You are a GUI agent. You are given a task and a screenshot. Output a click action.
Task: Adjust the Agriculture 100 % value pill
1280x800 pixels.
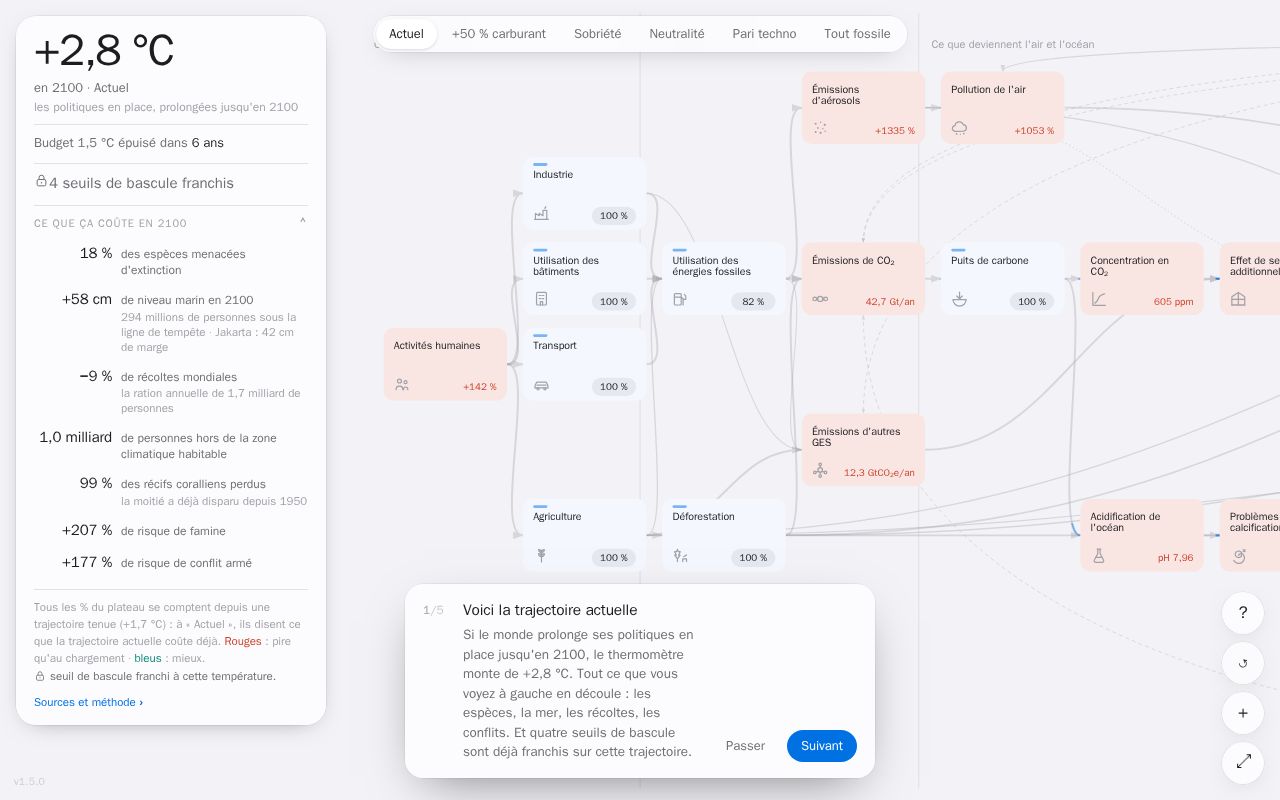(x=614, y=558)
